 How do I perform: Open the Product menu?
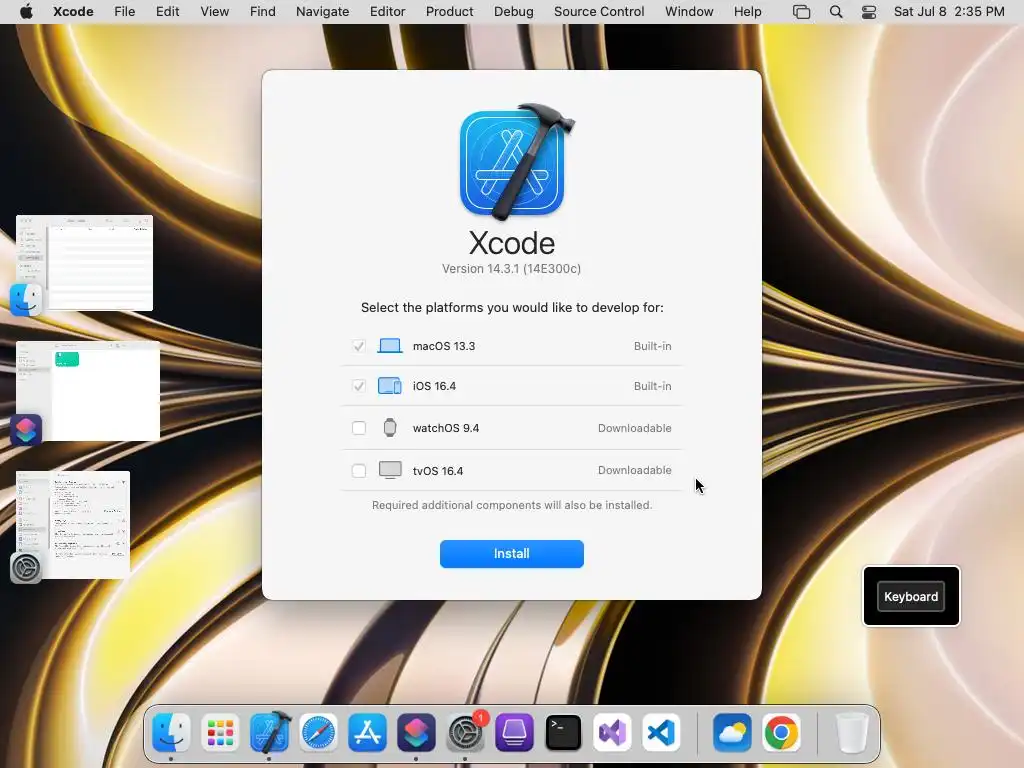(x=449, y=11)
